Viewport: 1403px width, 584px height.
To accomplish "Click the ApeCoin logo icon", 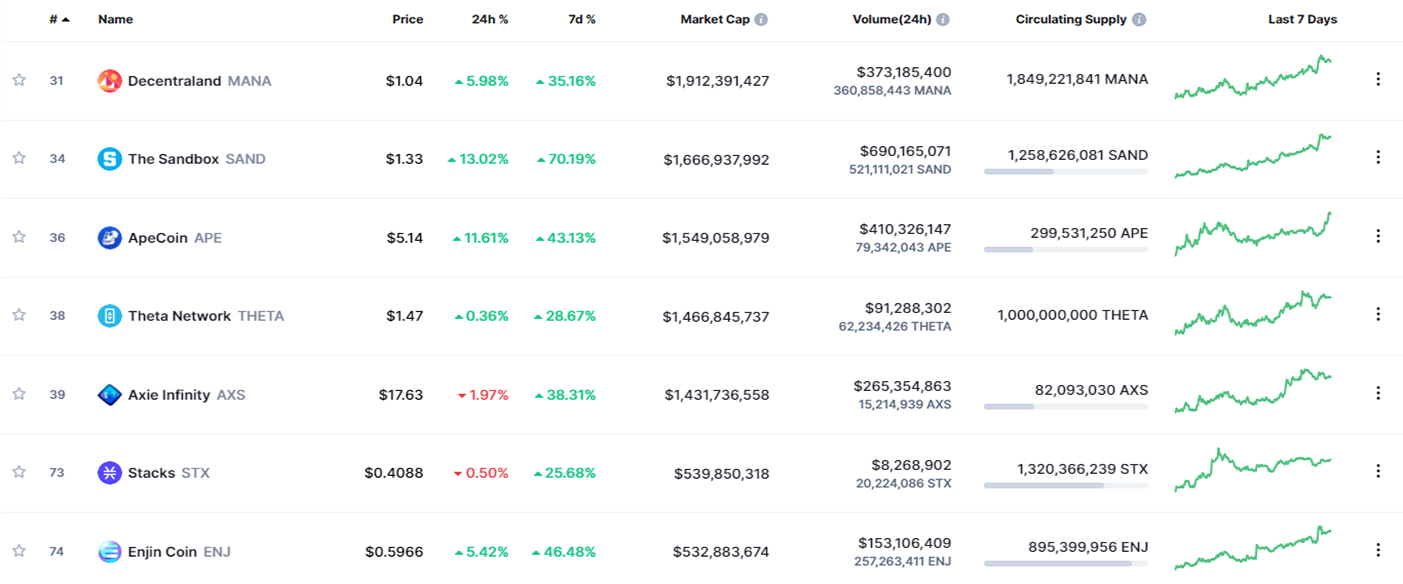I will click(x=110, y=238).
